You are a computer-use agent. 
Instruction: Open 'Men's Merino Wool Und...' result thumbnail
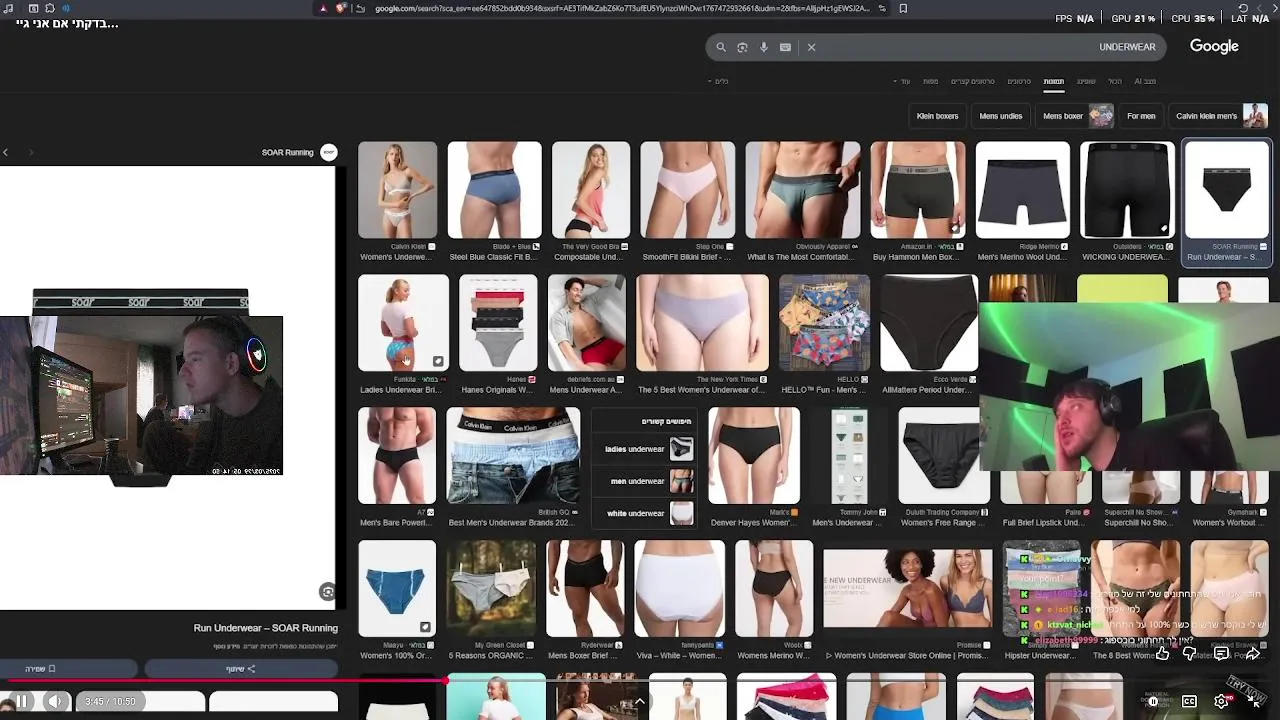(1022, 190)
